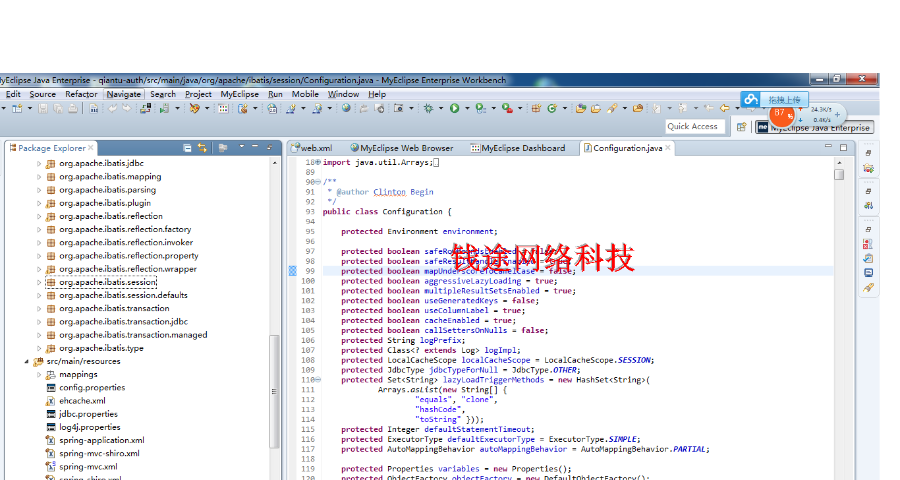900x480 pixels.
Task: Expand the org.apache.ibatis.jdbc package
Action: (38, 164)
